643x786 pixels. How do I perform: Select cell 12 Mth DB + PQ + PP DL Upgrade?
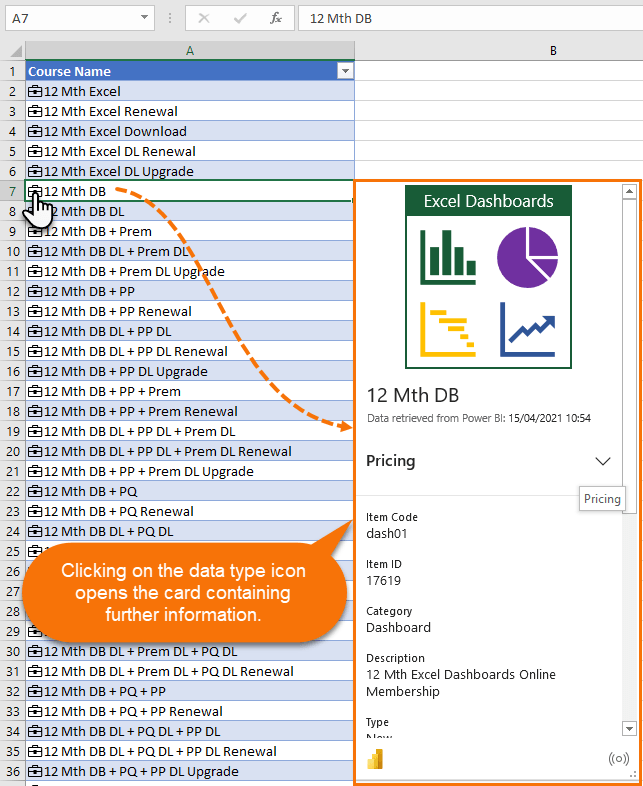tap(190, 771)
